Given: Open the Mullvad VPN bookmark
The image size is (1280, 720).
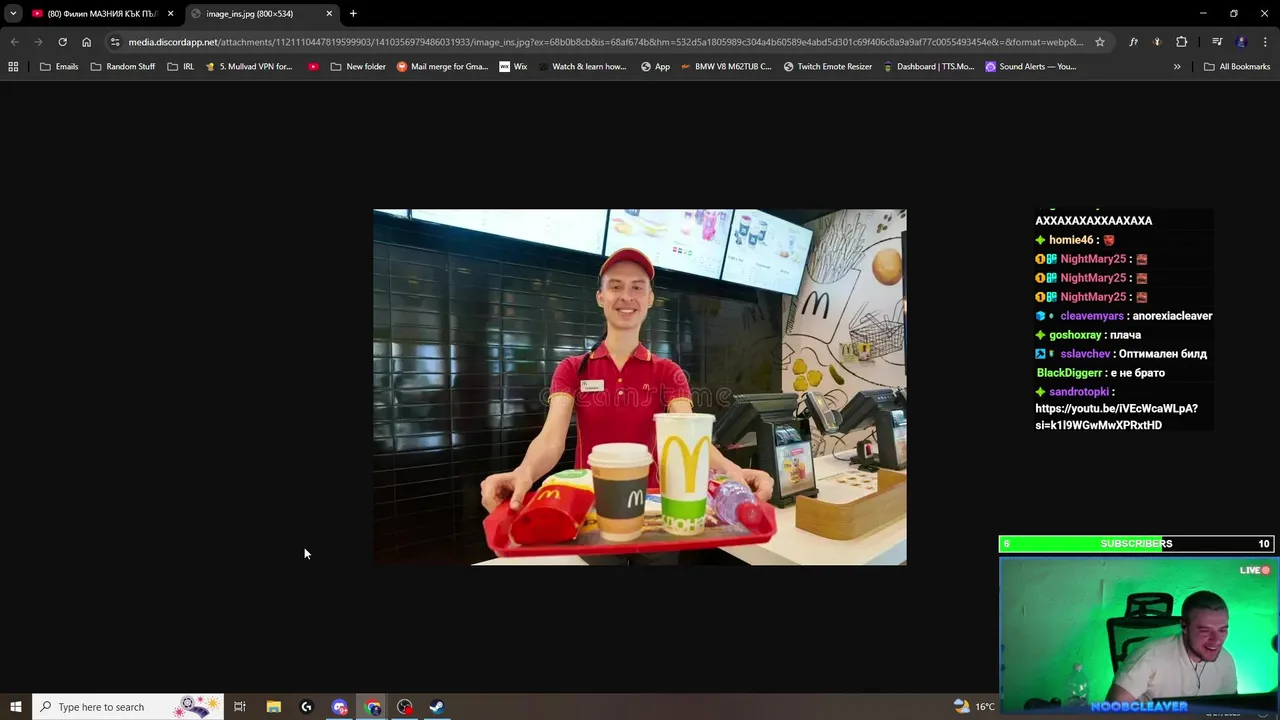Looking at the screenshot, I should point(249,67).
